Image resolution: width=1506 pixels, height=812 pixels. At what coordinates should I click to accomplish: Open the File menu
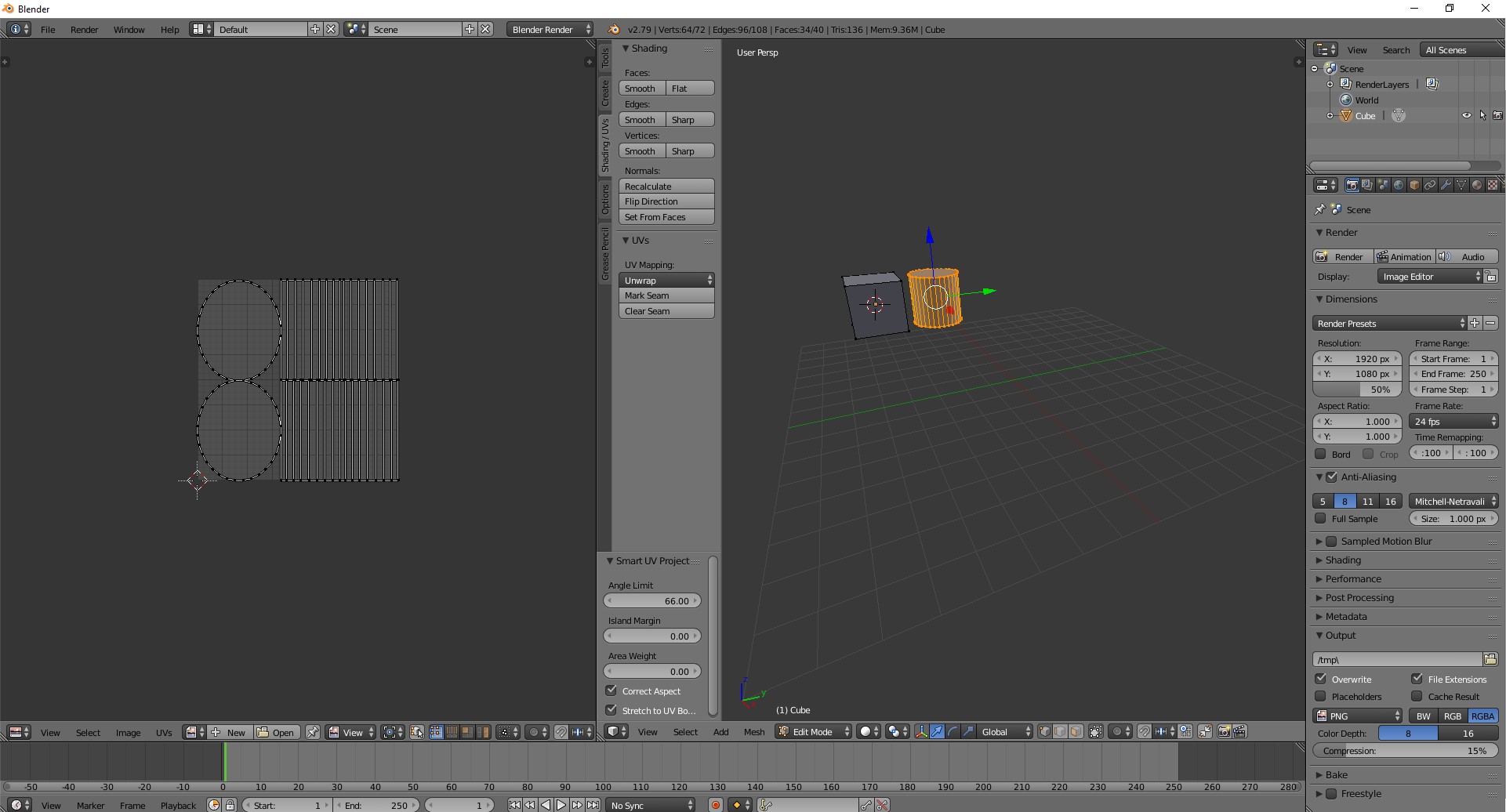[48, 29]
